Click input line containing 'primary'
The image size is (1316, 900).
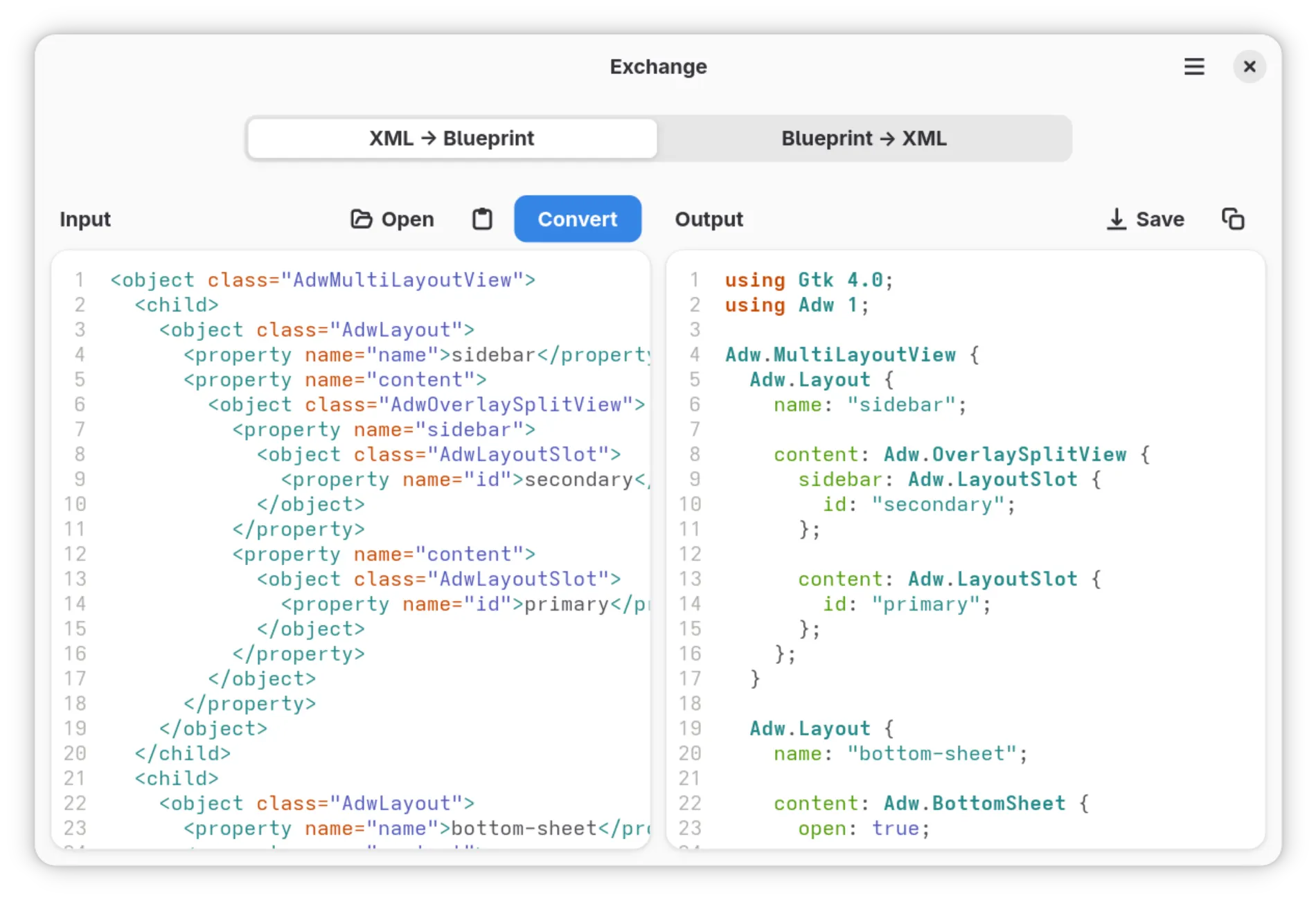click(x=465, y=604)
